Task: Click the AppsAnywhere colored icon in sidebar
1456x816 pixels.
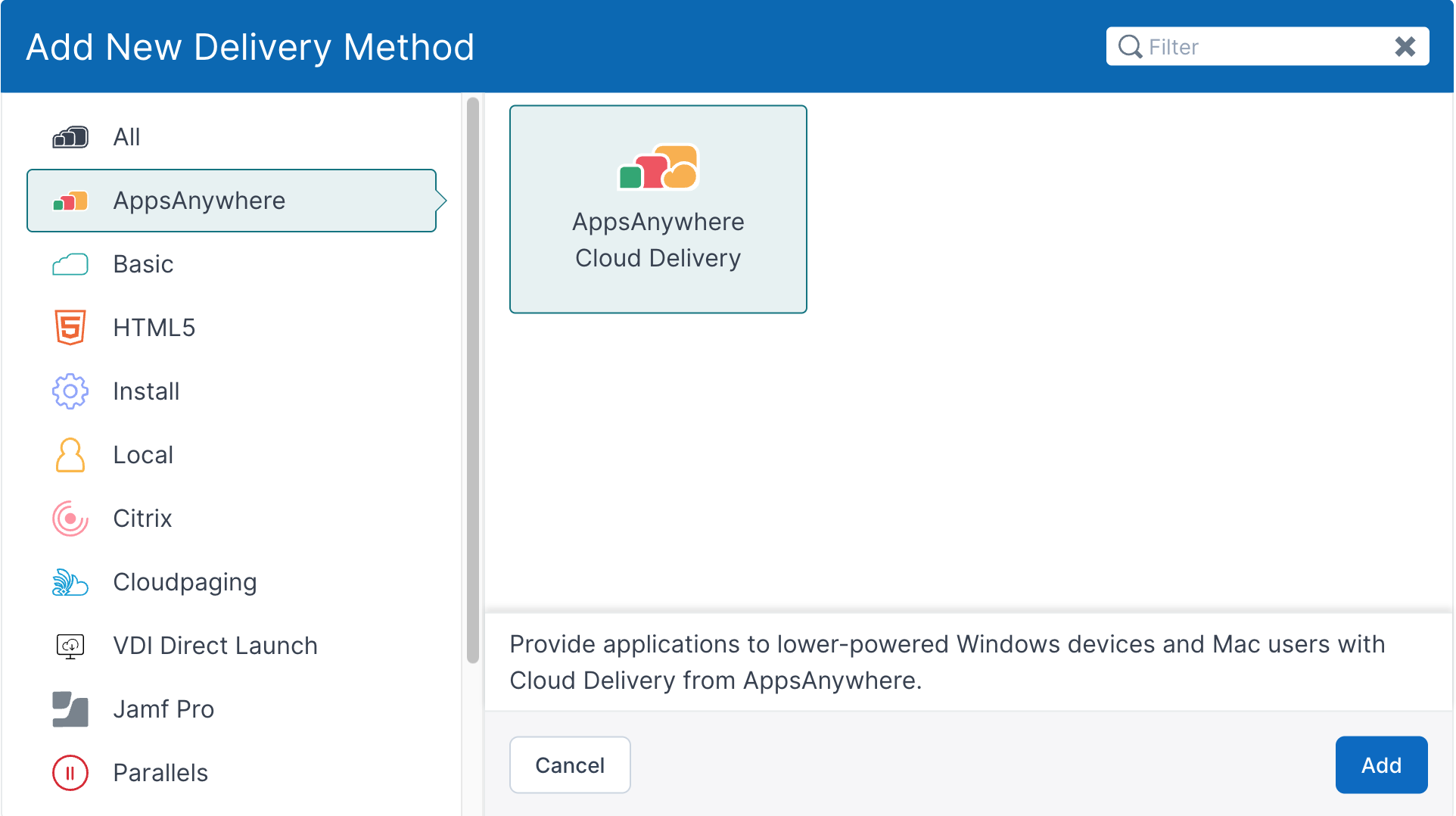Action: click(70, 201)
